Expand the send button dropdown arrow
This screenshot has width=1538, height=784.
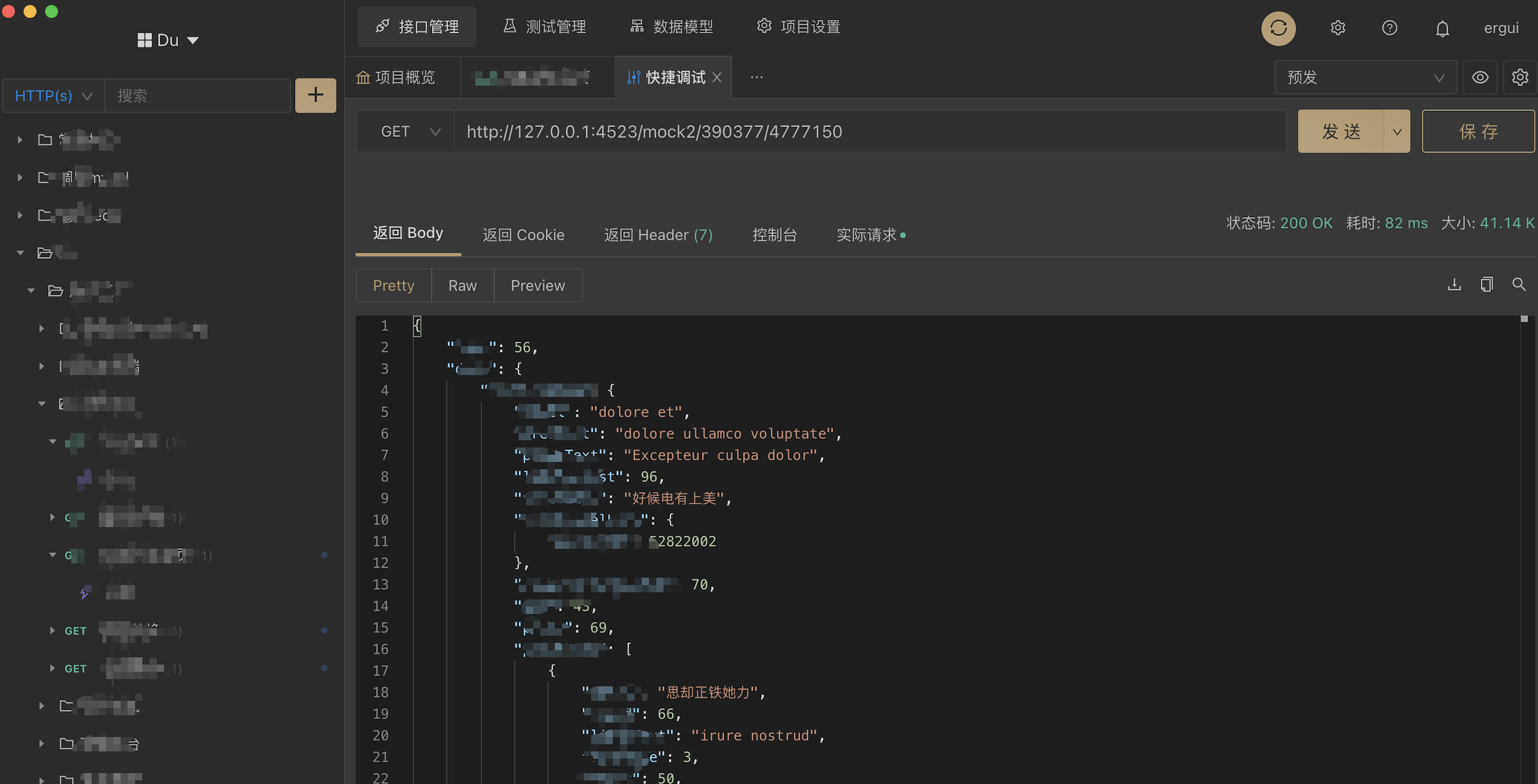1397,131
